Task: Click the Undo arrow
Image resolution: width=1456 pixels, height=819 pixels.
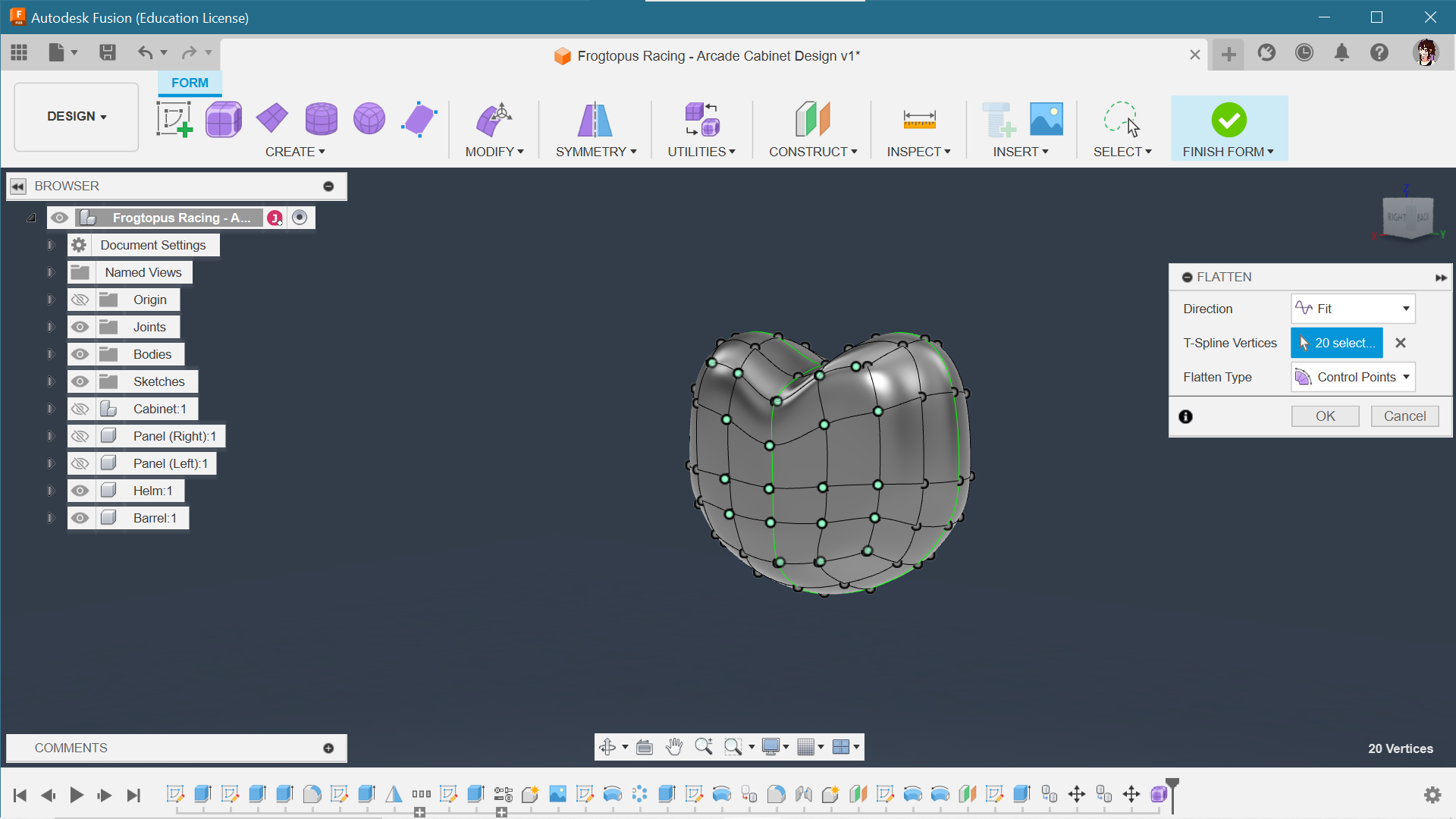Action: (145, 52)
